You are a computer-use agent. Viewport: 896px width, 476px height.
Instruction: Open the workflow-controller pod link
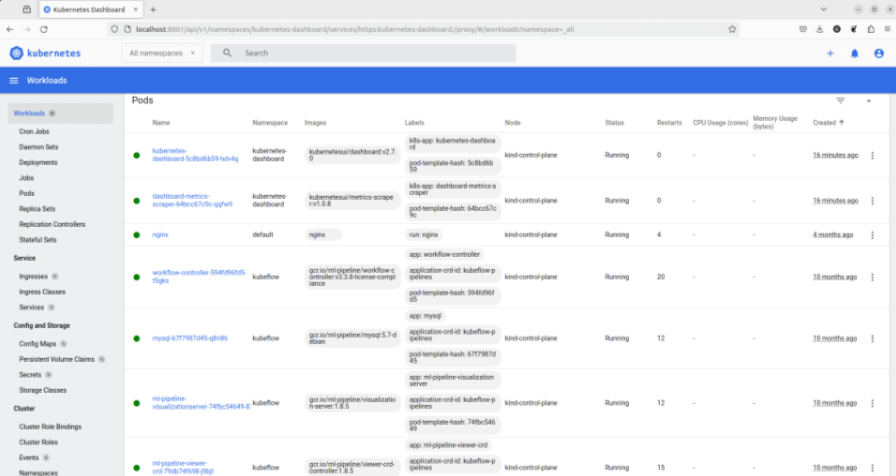click(199, 277)
